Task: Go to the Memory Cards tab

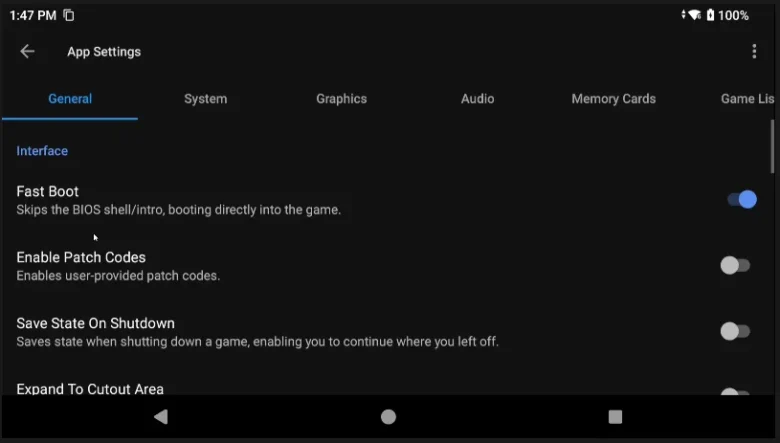Action: [x=613, y=99]
